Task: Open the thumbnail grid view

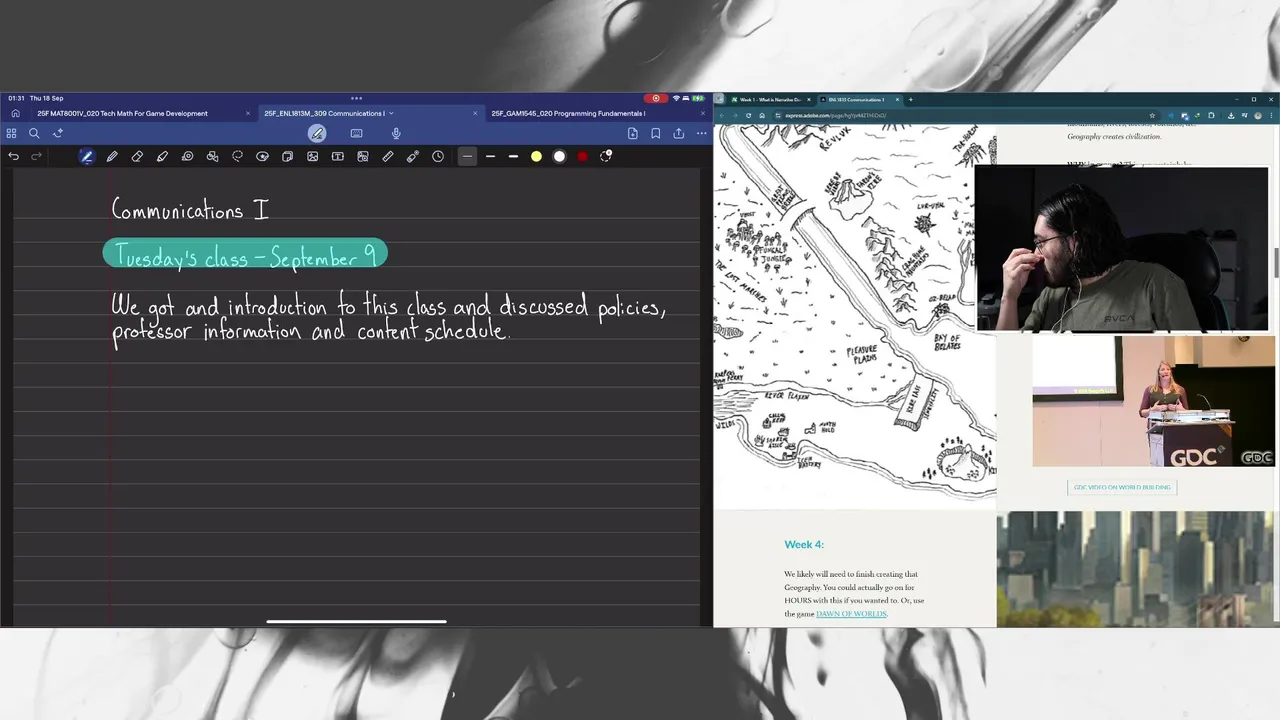Action: [11, 133]
